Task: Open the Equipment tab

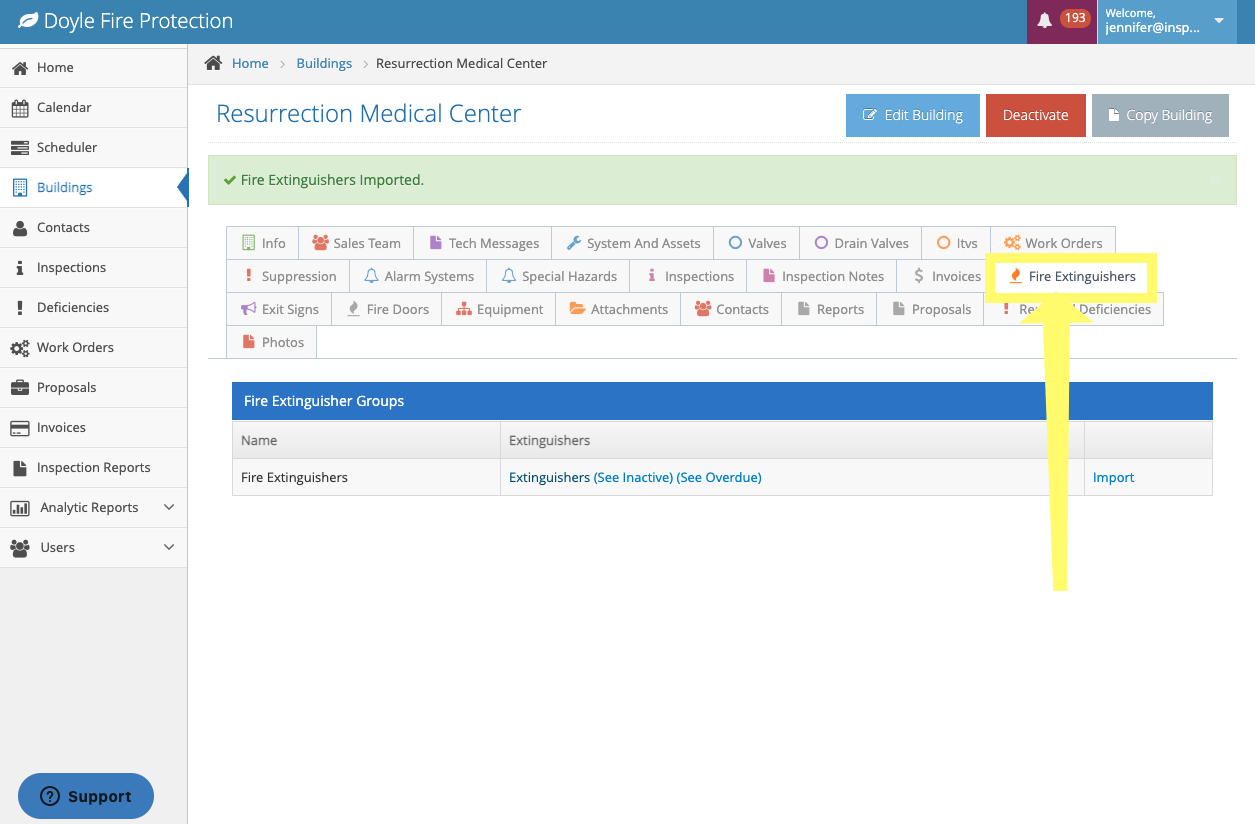Action: (x=499, y=309)
